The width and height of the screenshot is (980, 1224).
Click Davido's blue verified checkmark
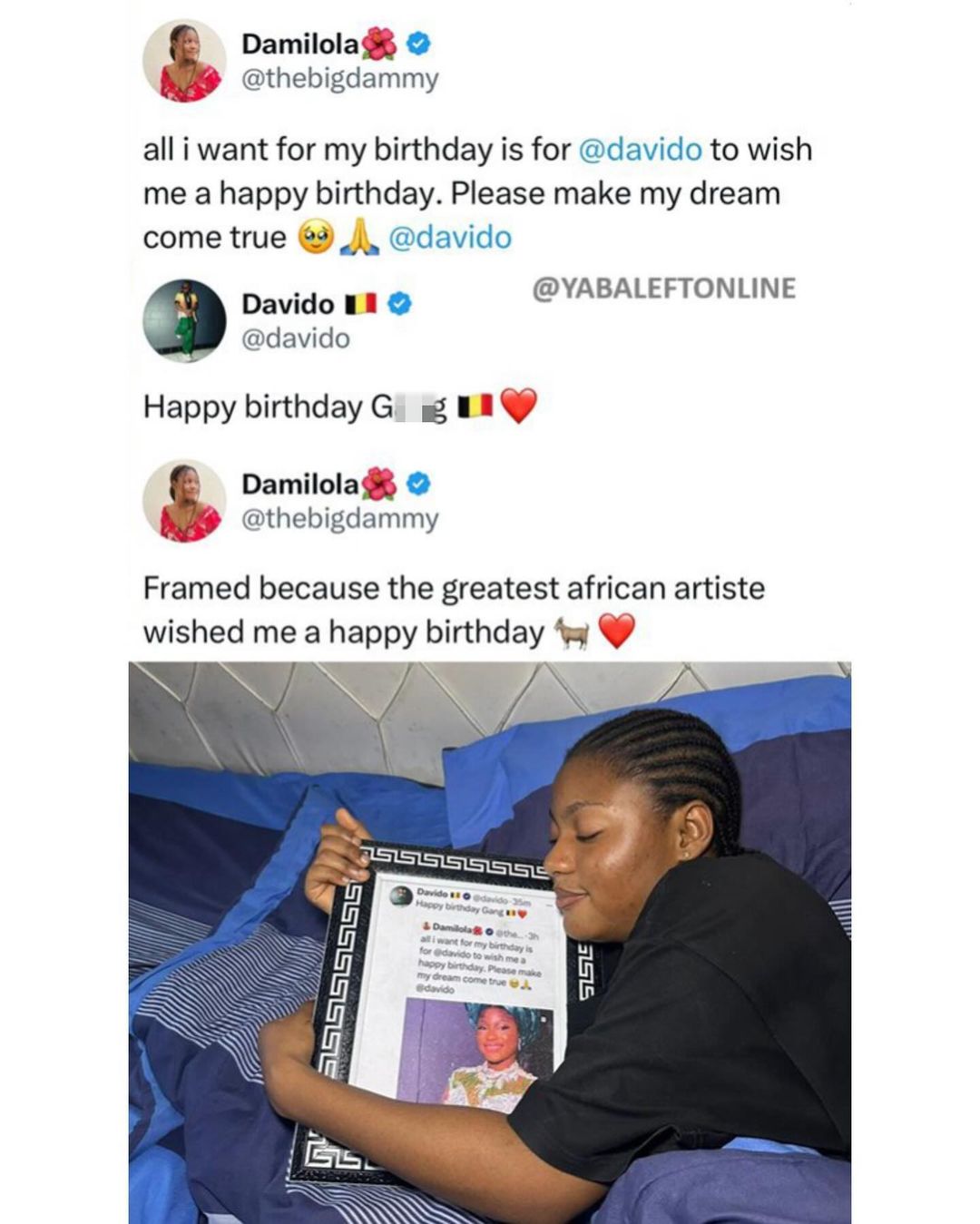click(x=399, y=303)
